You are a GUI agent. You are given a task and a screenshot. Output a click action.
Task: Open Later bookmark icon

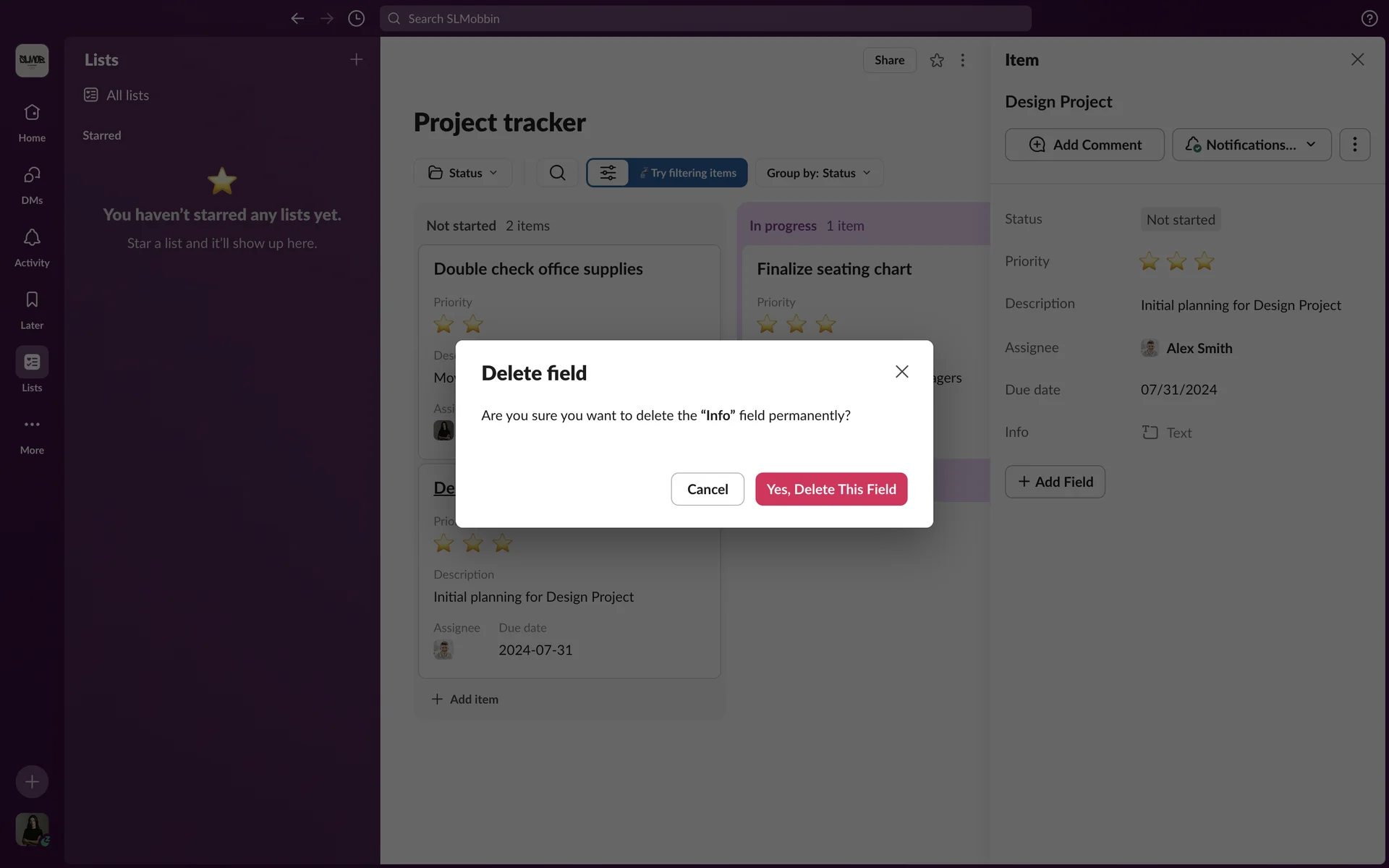32,300
